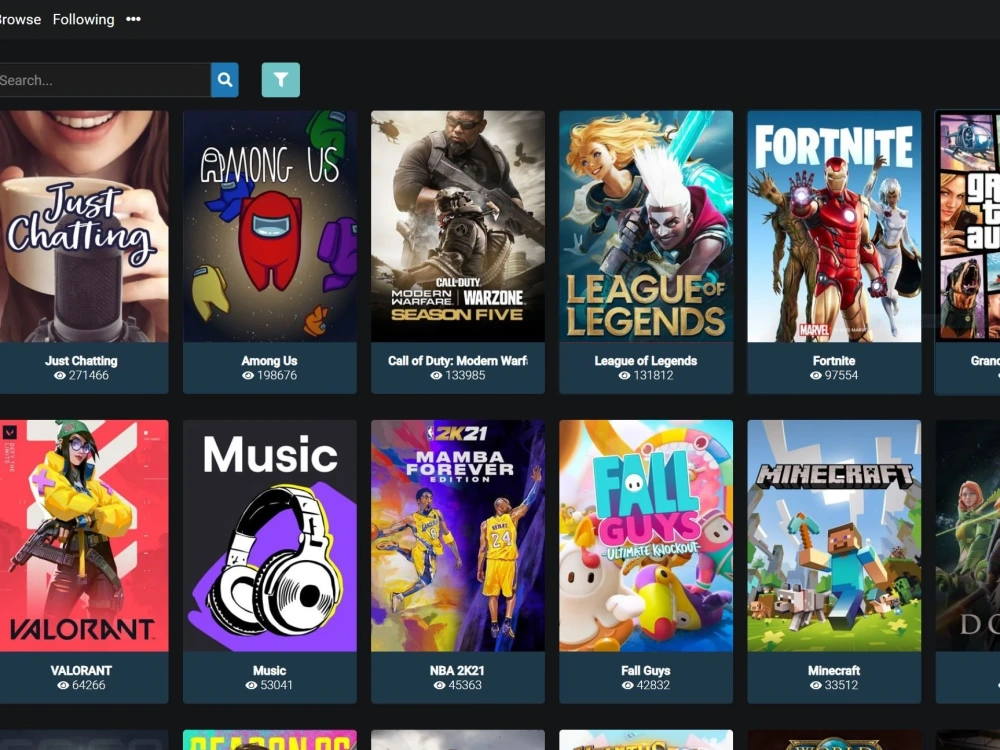
Task: Click the Minecraft title link
Action: (x=834, y=670)
